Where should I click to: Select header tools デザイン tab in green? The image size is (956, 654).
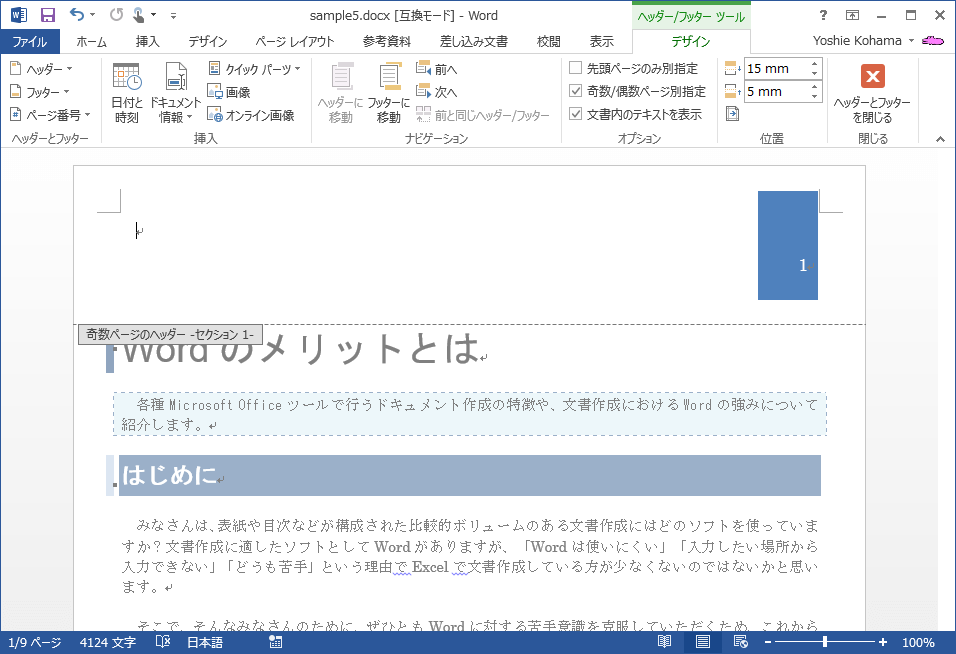691,41
